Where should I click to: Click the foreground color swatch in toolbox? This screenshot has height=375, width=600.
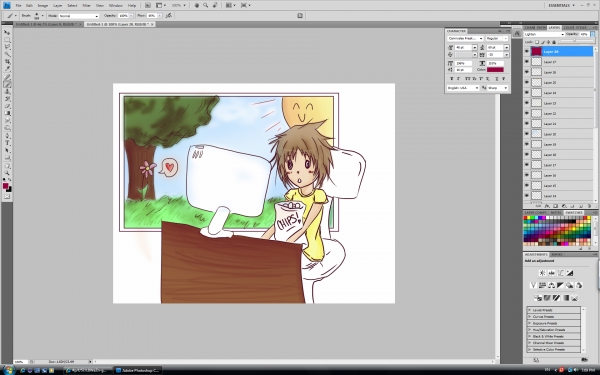coord(5,186)
